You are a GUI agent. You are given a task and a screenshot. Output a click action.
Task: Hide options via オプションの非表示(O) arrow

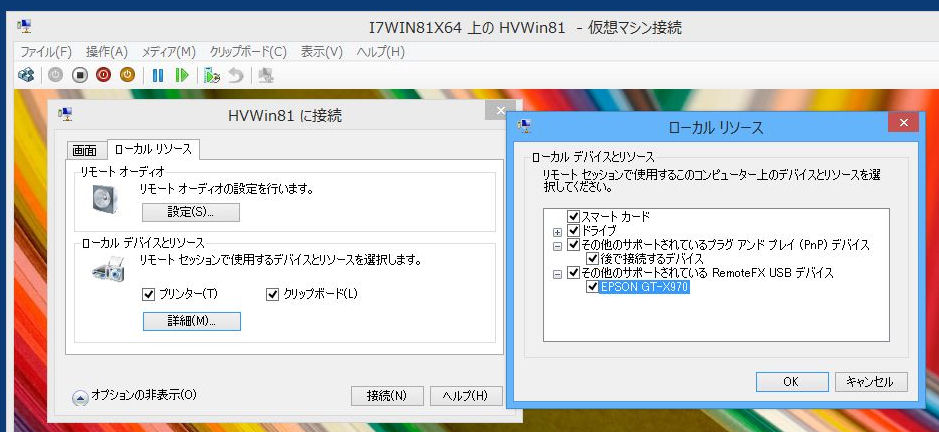80,397
